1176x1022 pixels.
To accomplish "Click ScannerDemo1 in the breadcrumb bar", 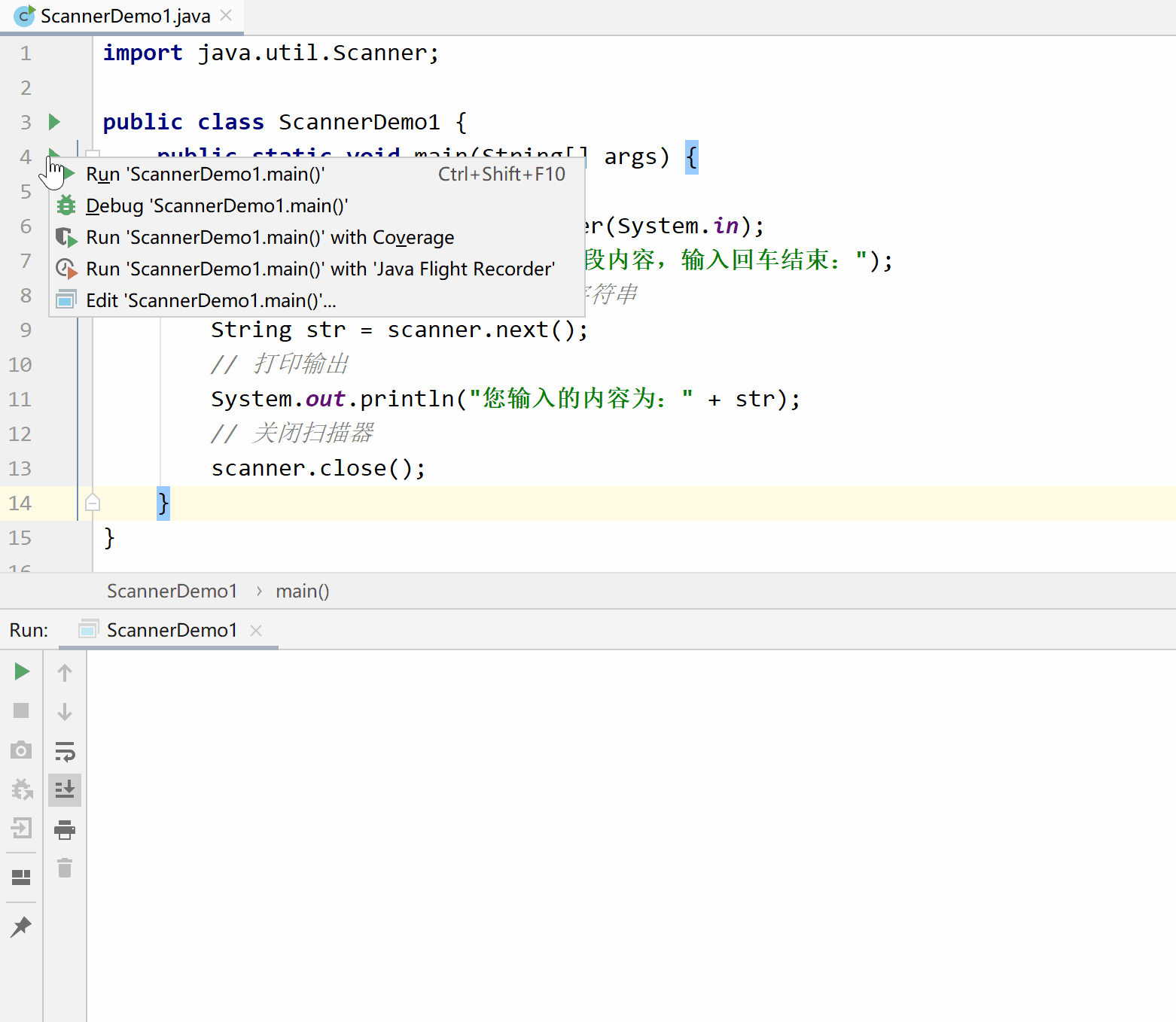I will pyautogui.click(x=172, y=592).
